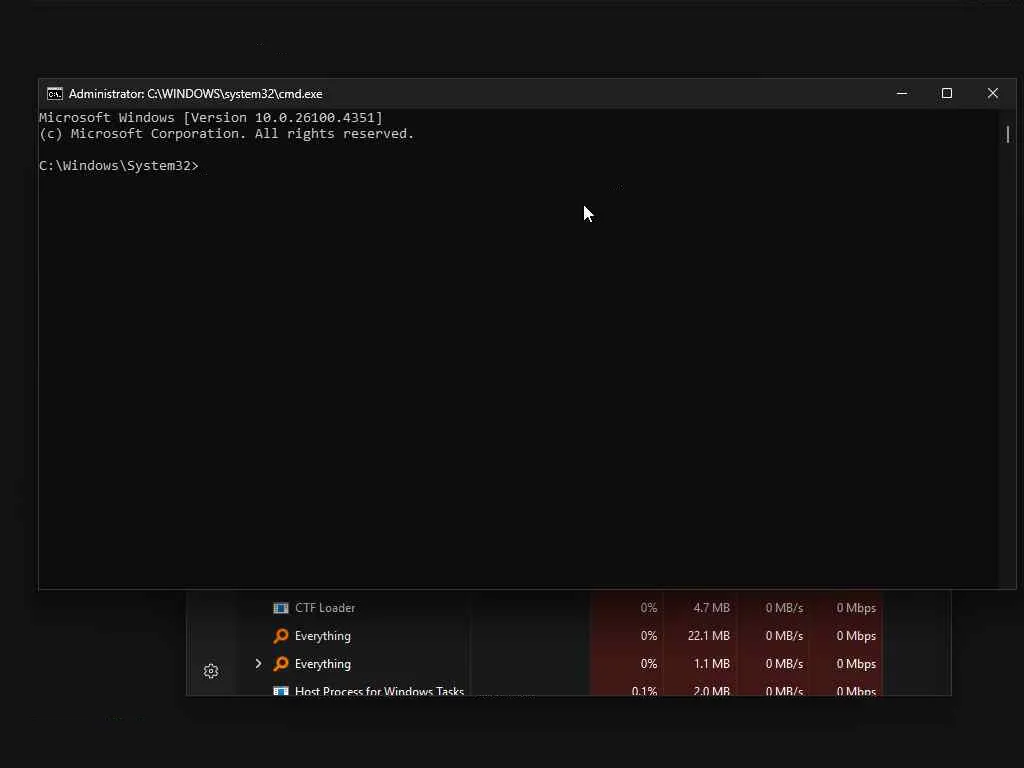Click the 1.1 MB memory value

pos(711,664)
